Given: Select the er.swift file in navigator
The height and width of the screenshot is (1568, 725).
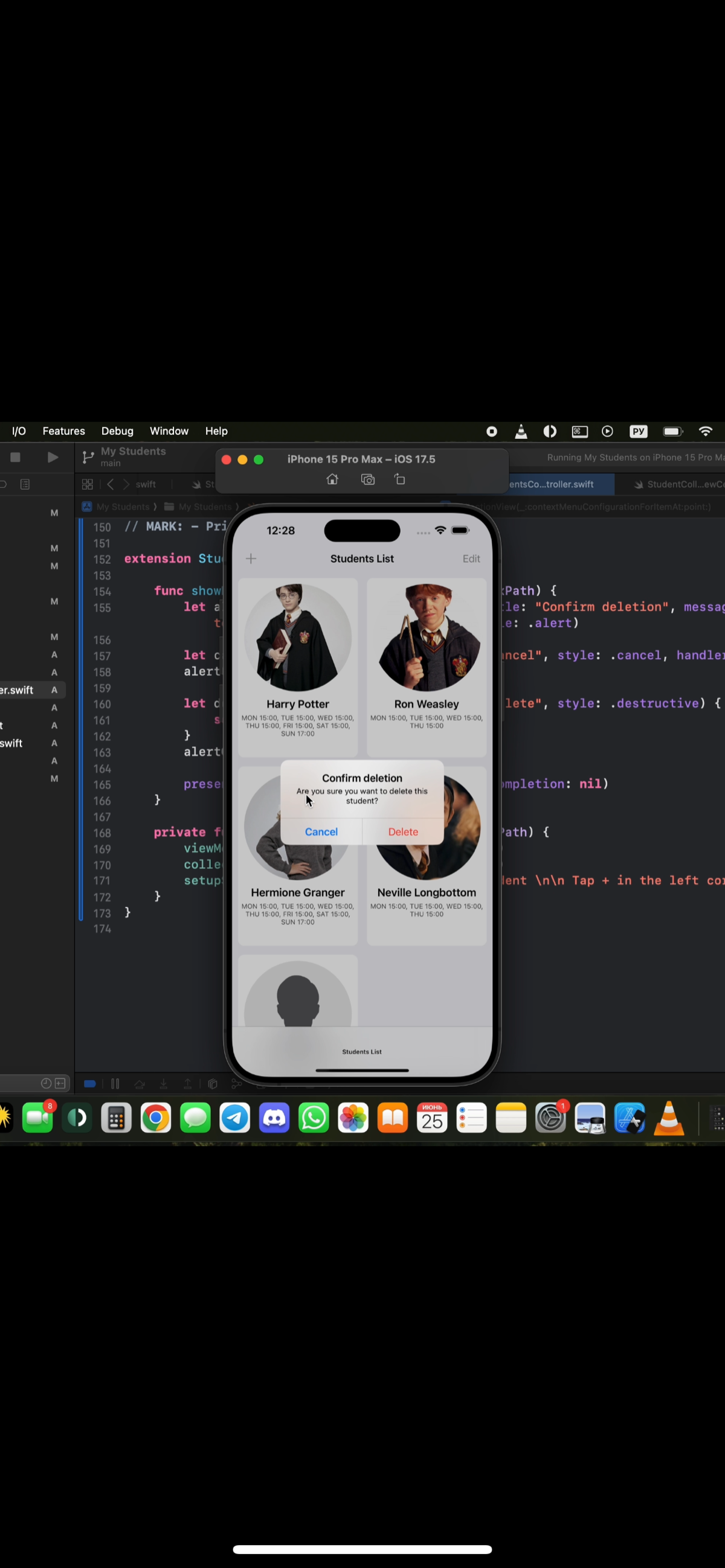Looking at the screenshot, I should coord(31,690).
